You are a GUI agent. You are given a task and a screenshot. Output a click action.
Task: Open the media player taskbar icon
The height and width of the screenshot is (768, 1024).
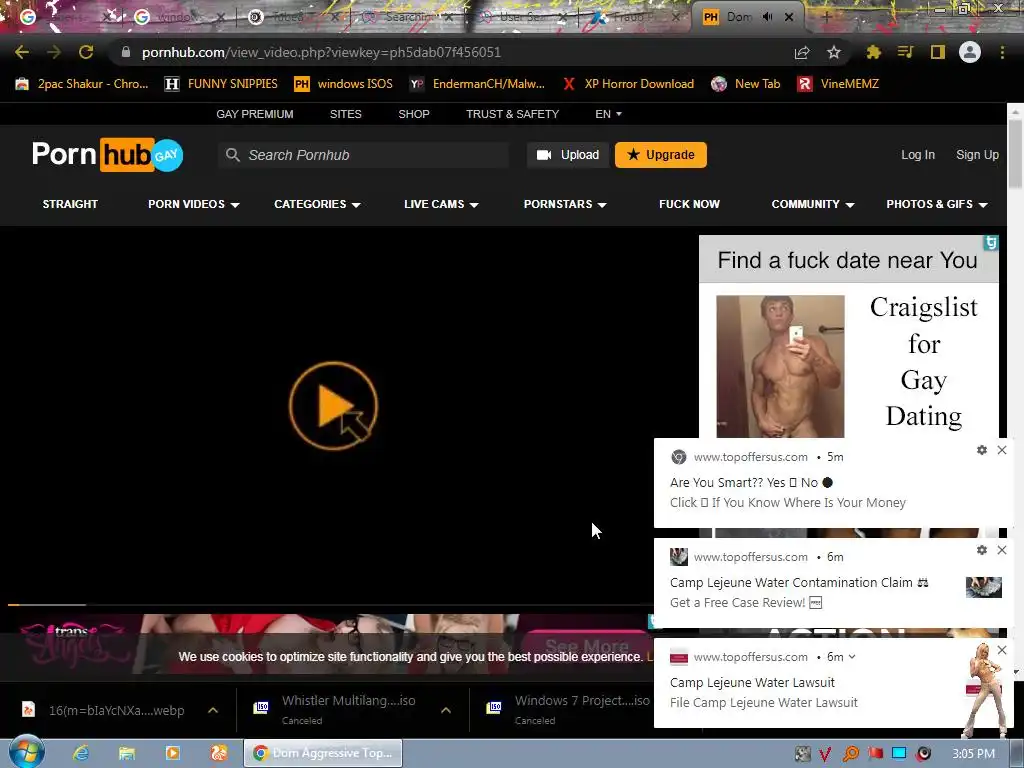click(x=173, y=753)
